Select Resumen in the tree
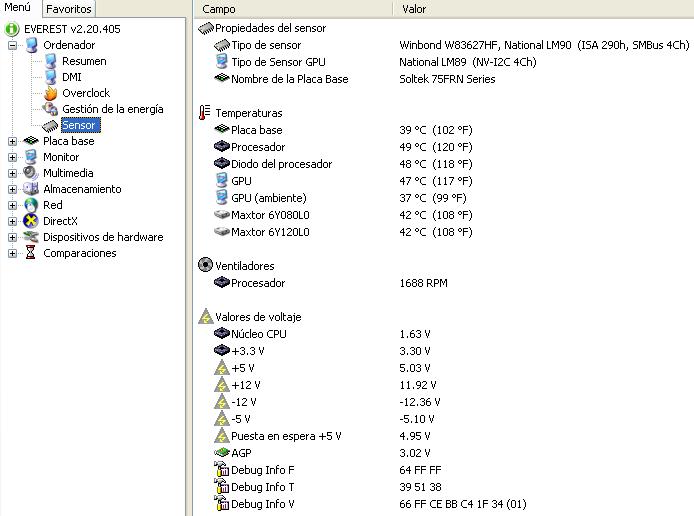 [84, 61]
